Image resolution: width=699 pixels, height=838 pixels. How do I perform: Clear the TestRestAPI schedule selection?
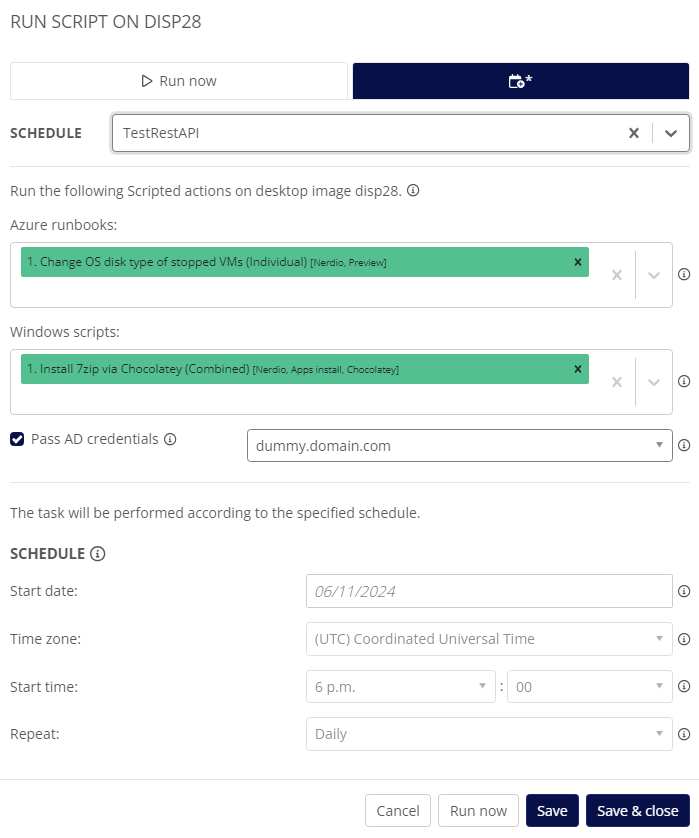click(634, 133)
